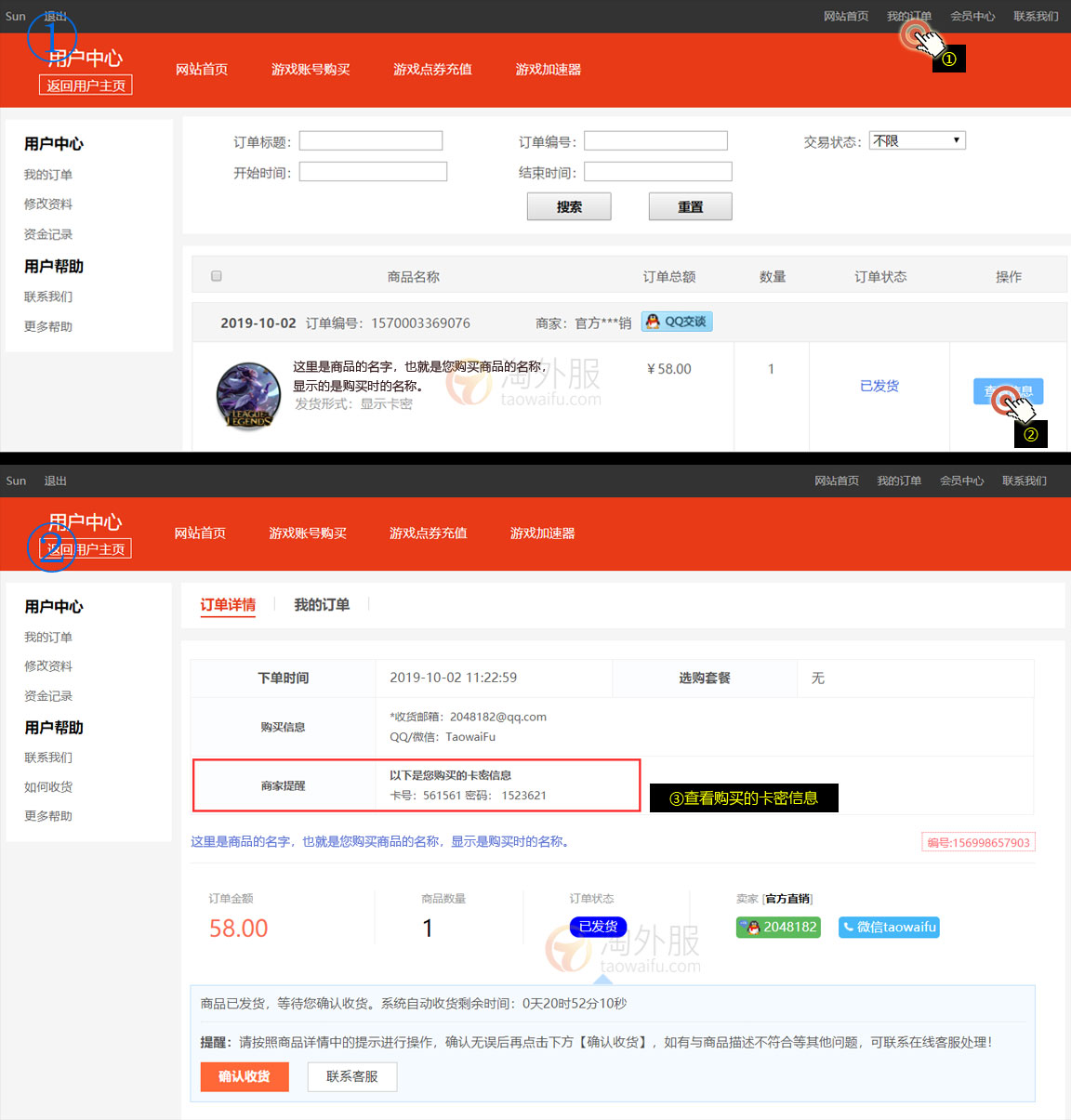The image size is (1071, 1120).
Task: Select the 订单详情 tab
Action: click(x=228, y=604)
